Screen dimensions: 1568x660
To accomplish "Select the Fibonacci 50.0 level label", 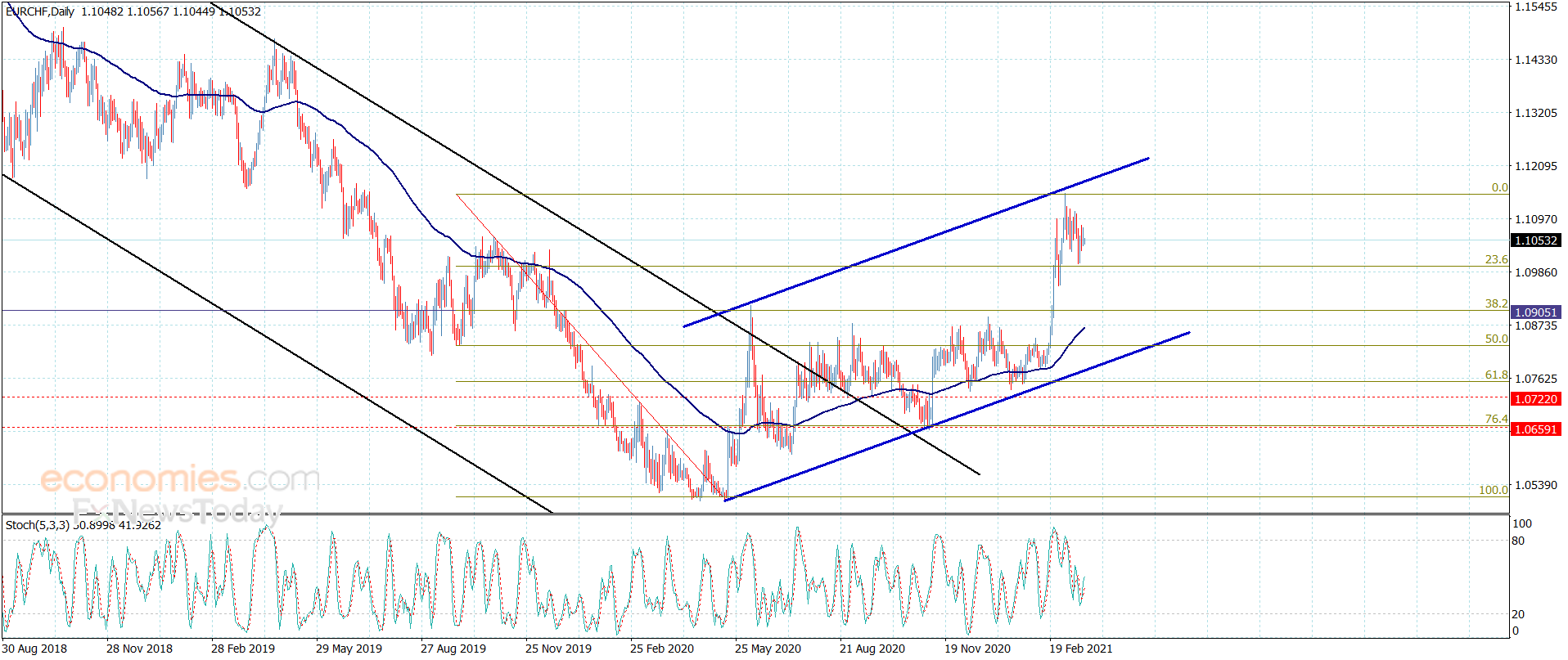I will tap(1496, 339).
